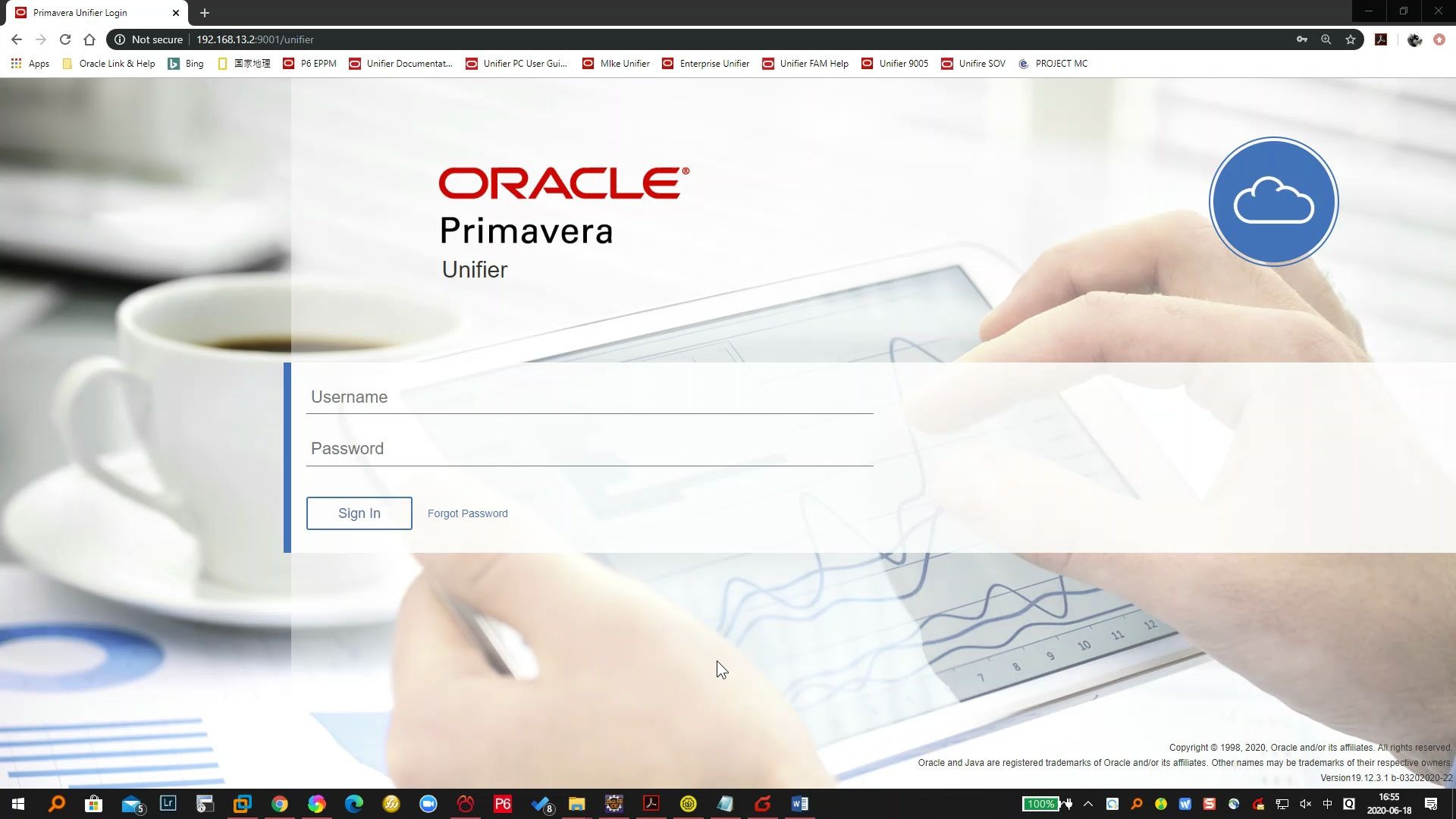Open the notification action center
This screenshot has height=819, width=1456.
(x=1431, y=804)
